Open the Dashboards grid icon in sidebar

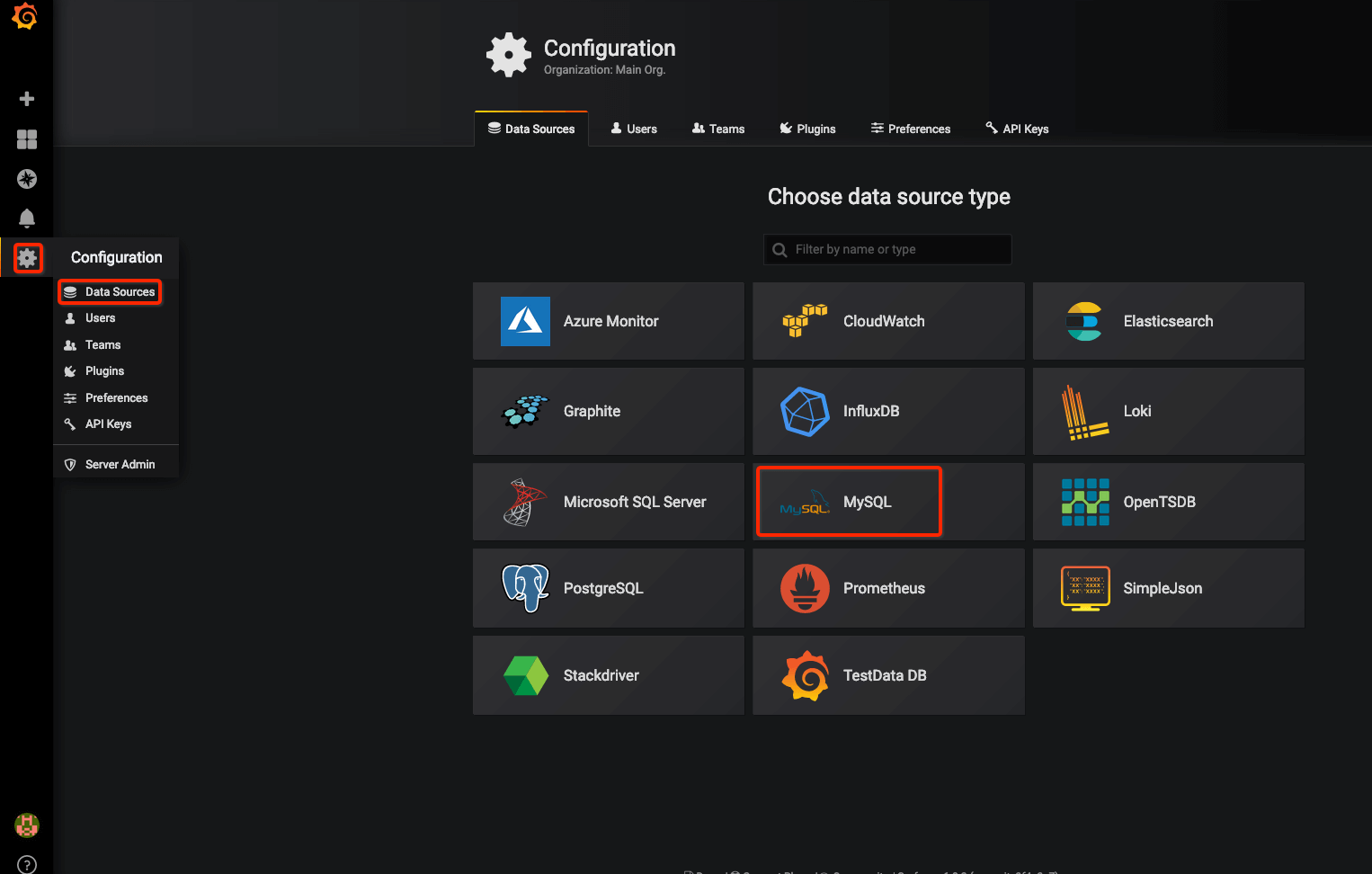click(x=27, y=139)
